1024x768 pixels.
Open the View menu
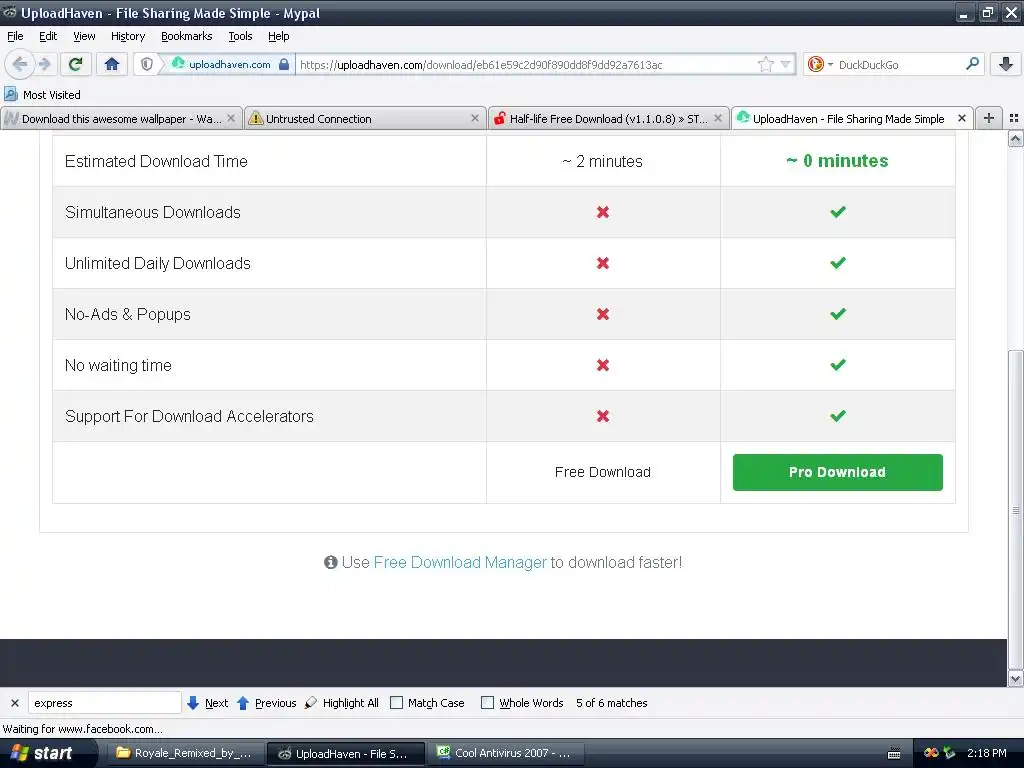[84, 36]
